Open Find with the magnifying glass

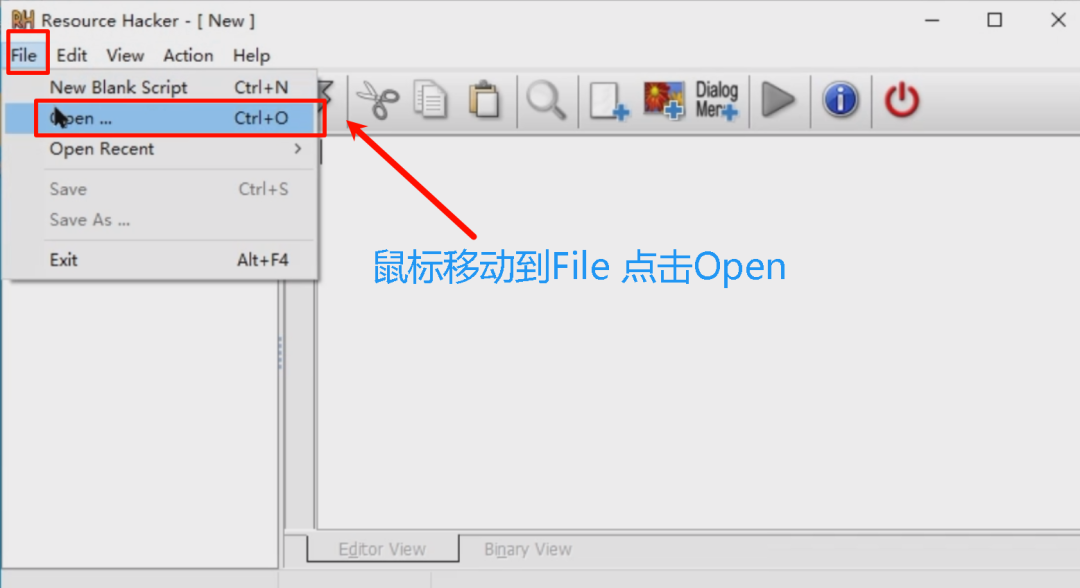pyautogui.click(x=546, y=101)
